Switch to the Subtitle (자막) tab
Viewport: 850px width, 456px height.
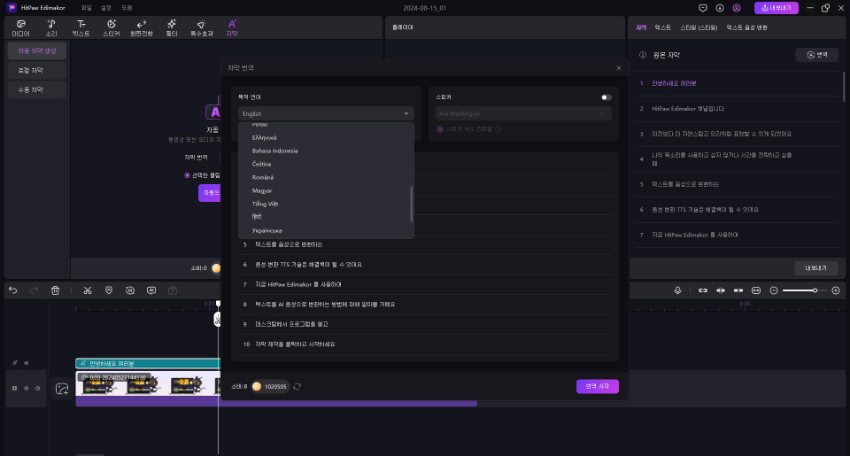click(x=232, y=26)
